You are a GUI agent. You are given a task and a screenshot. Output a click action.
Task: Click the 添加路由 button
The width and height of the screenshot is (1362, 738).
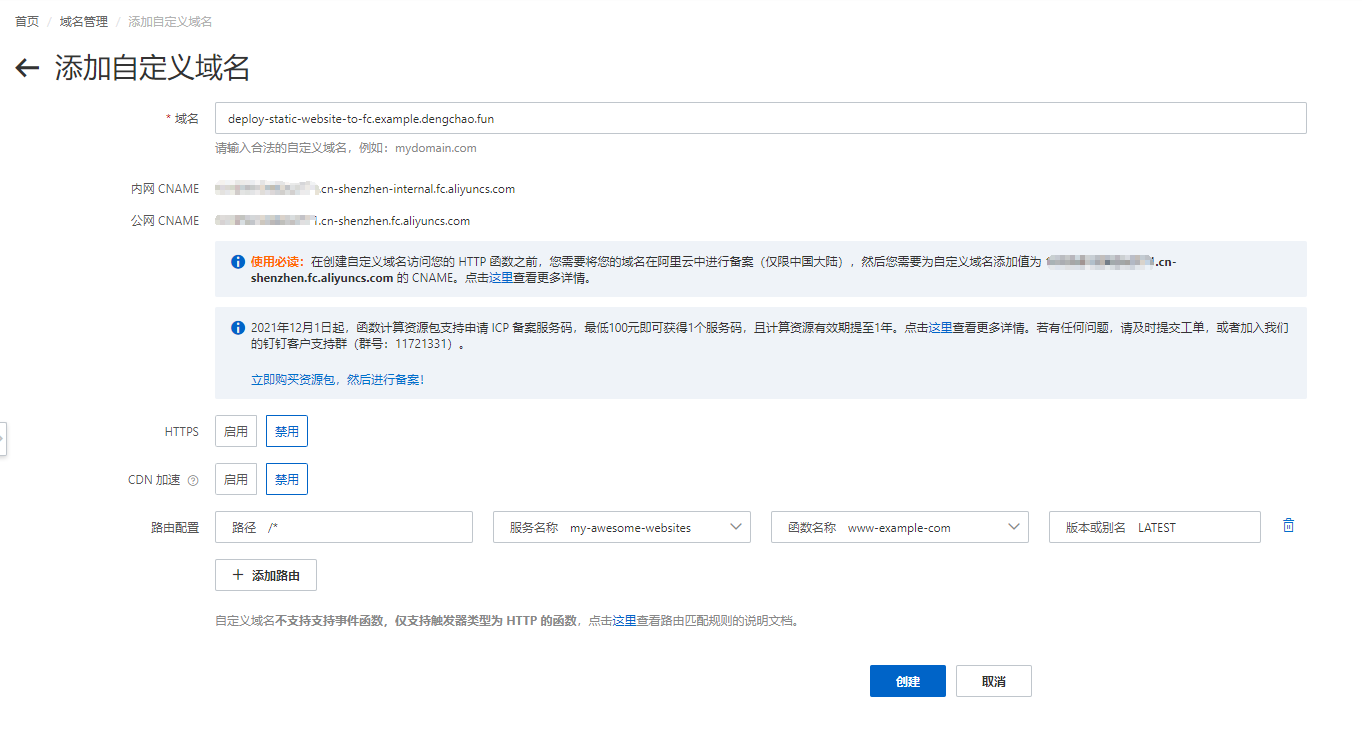click(265, 575)
